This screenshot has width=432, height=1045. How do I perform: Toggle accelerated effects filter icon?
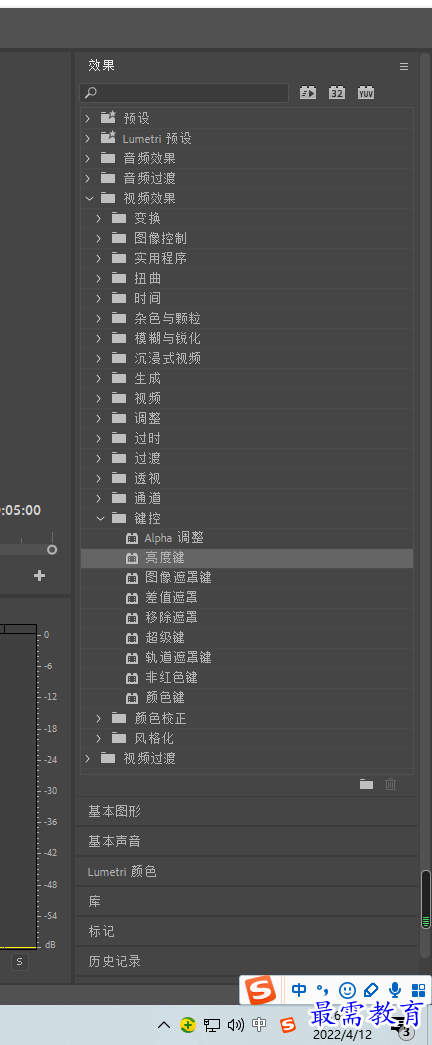[307, 93]
